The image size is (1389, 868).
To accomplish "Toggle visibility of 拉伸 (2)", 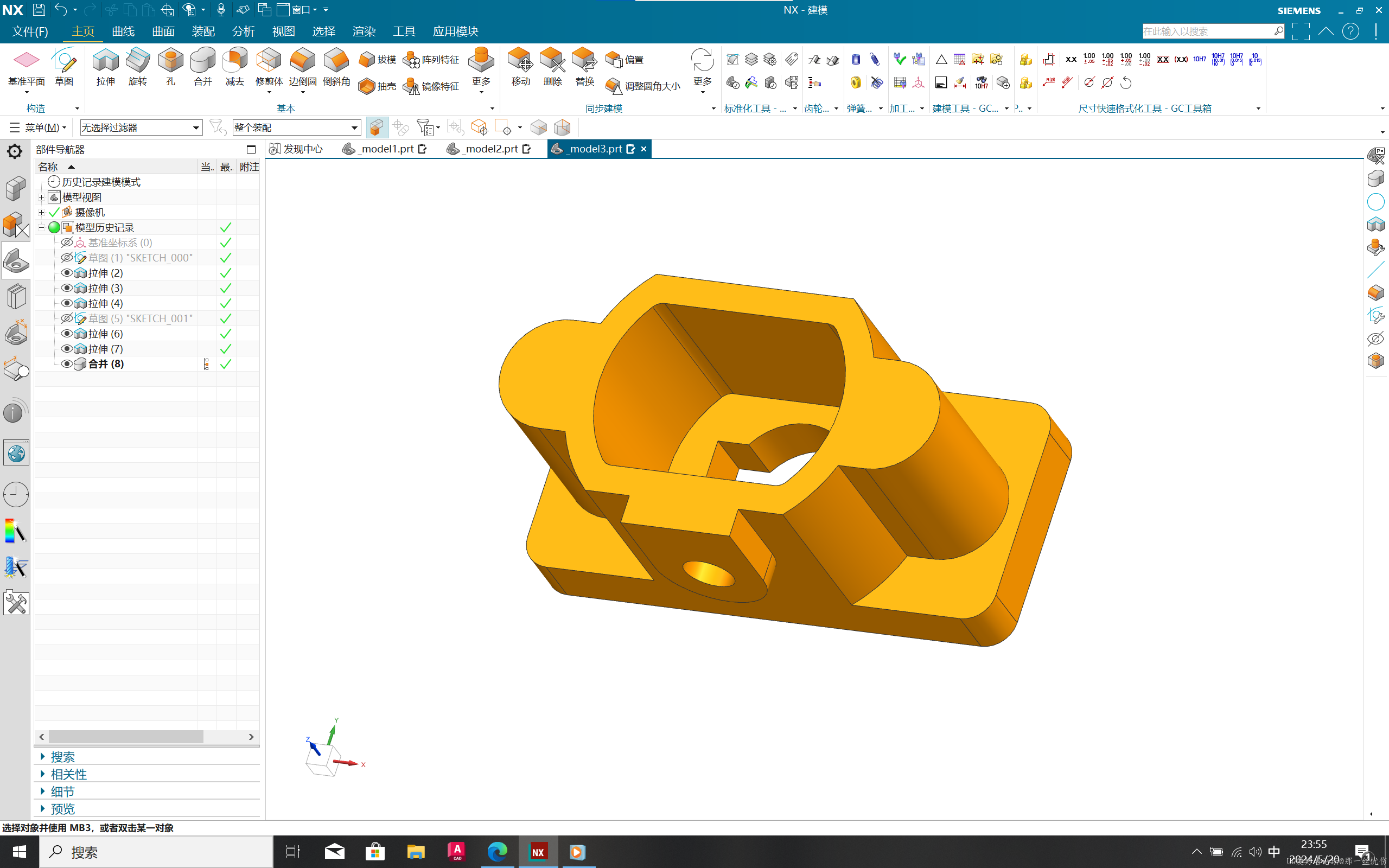I will (67, 273).
